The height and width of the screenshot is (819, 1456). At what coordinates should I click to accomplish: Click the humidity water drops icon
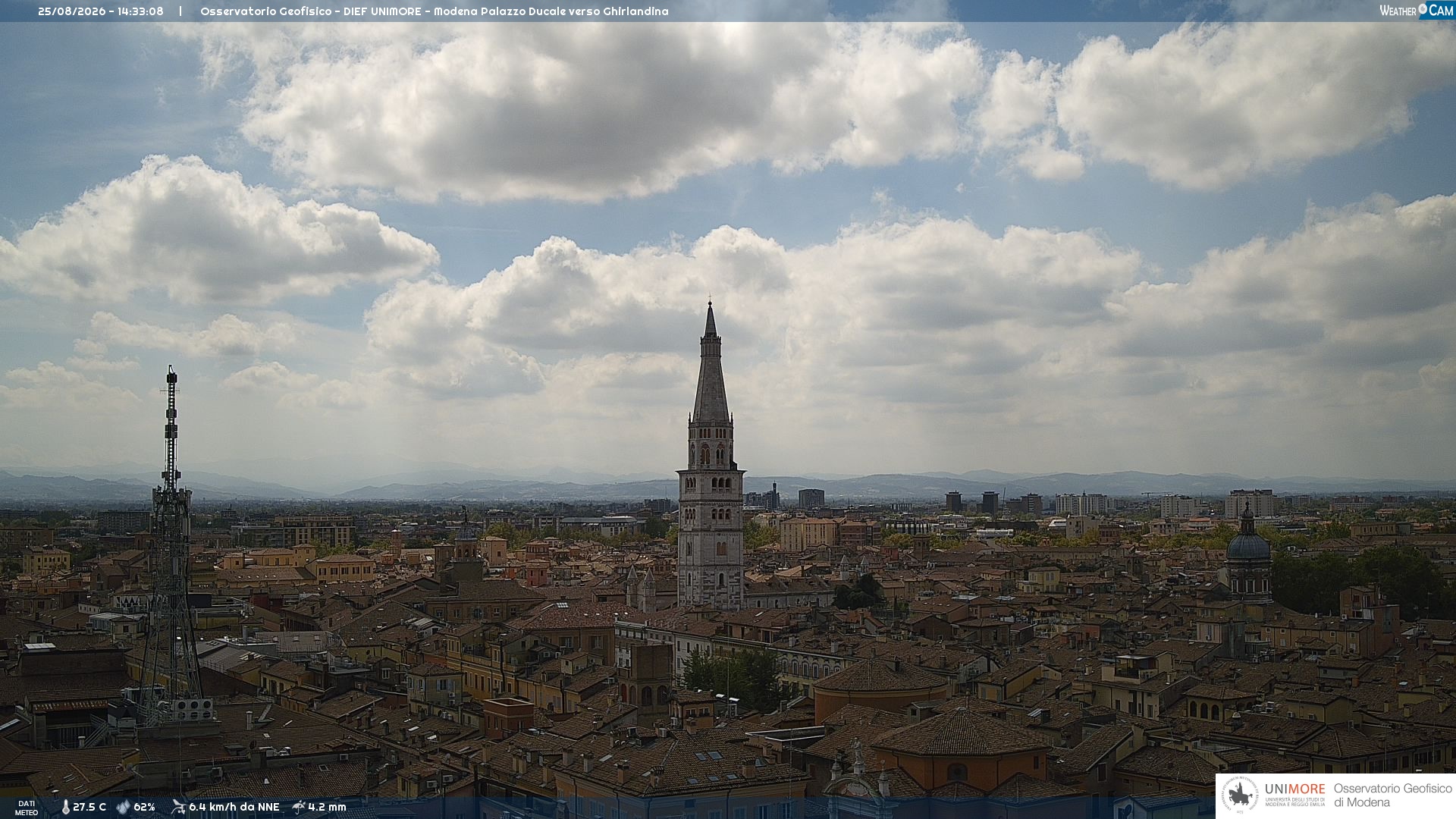(x=123, y=808)
